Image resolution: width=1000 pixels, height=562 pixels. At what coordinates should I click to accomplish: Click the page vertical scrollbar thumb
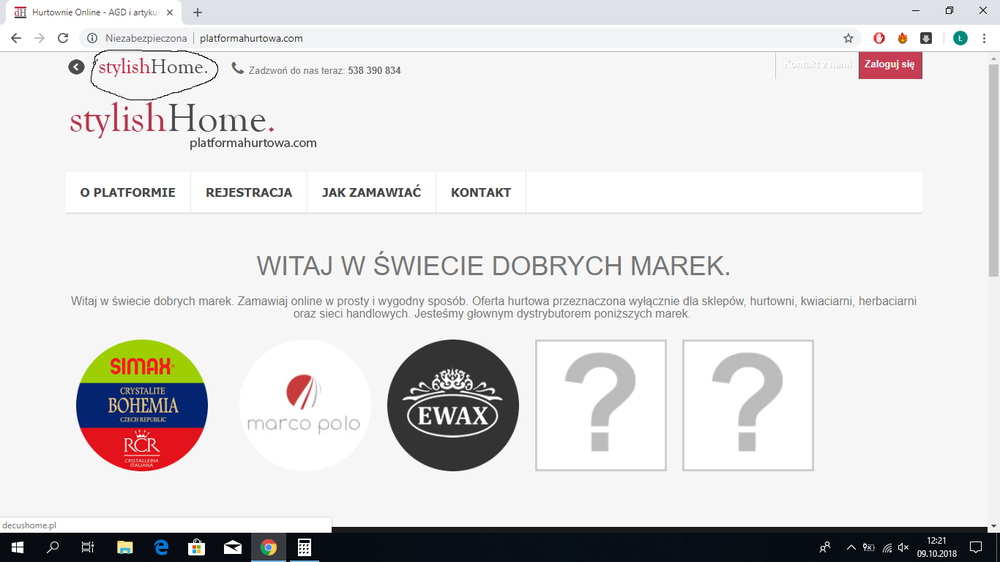click(x=994, y=170)
